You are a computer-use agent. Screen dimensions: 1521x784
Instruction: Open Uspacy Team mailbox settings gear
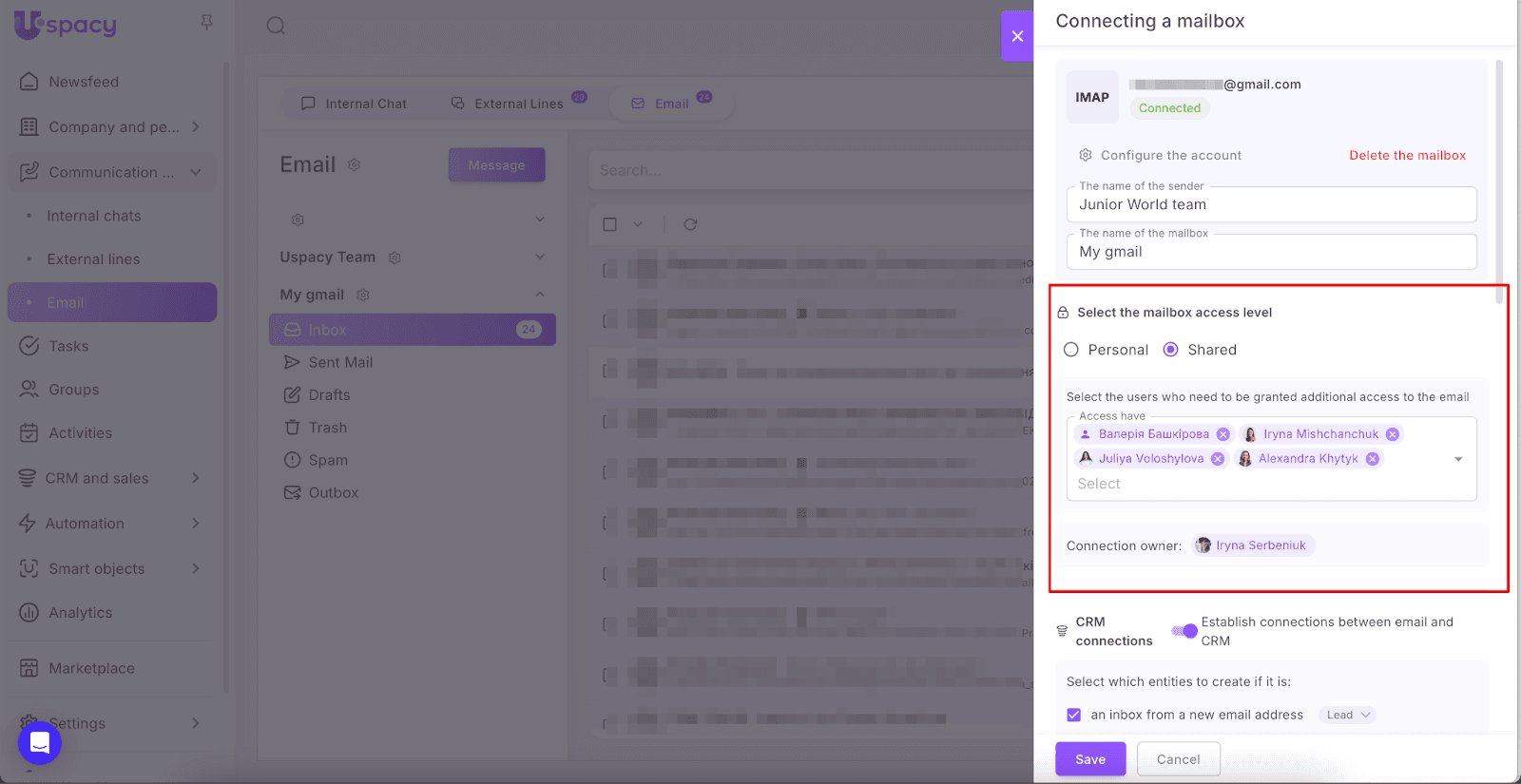click(395, 258)
